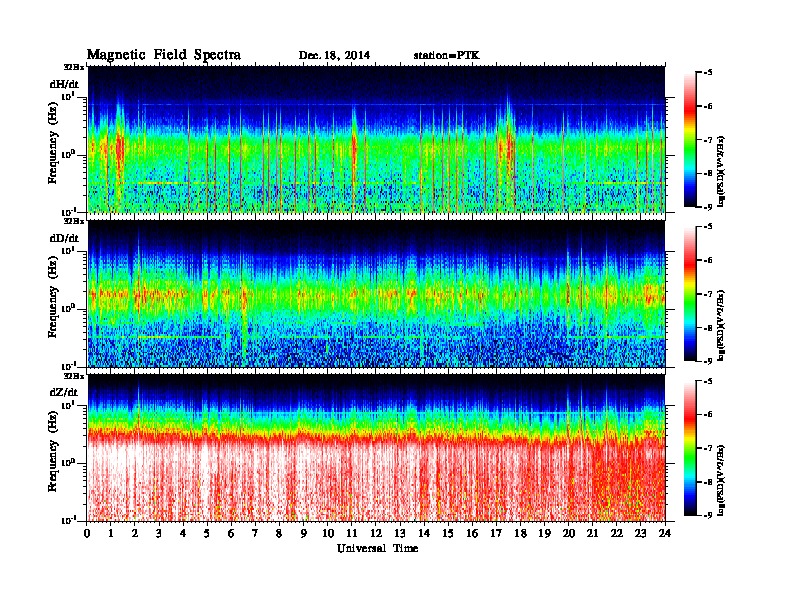The width and height of the screenshot is (792, 612).
Task: Click hour tick label "16" on time axis
Action: pos(472,533)
